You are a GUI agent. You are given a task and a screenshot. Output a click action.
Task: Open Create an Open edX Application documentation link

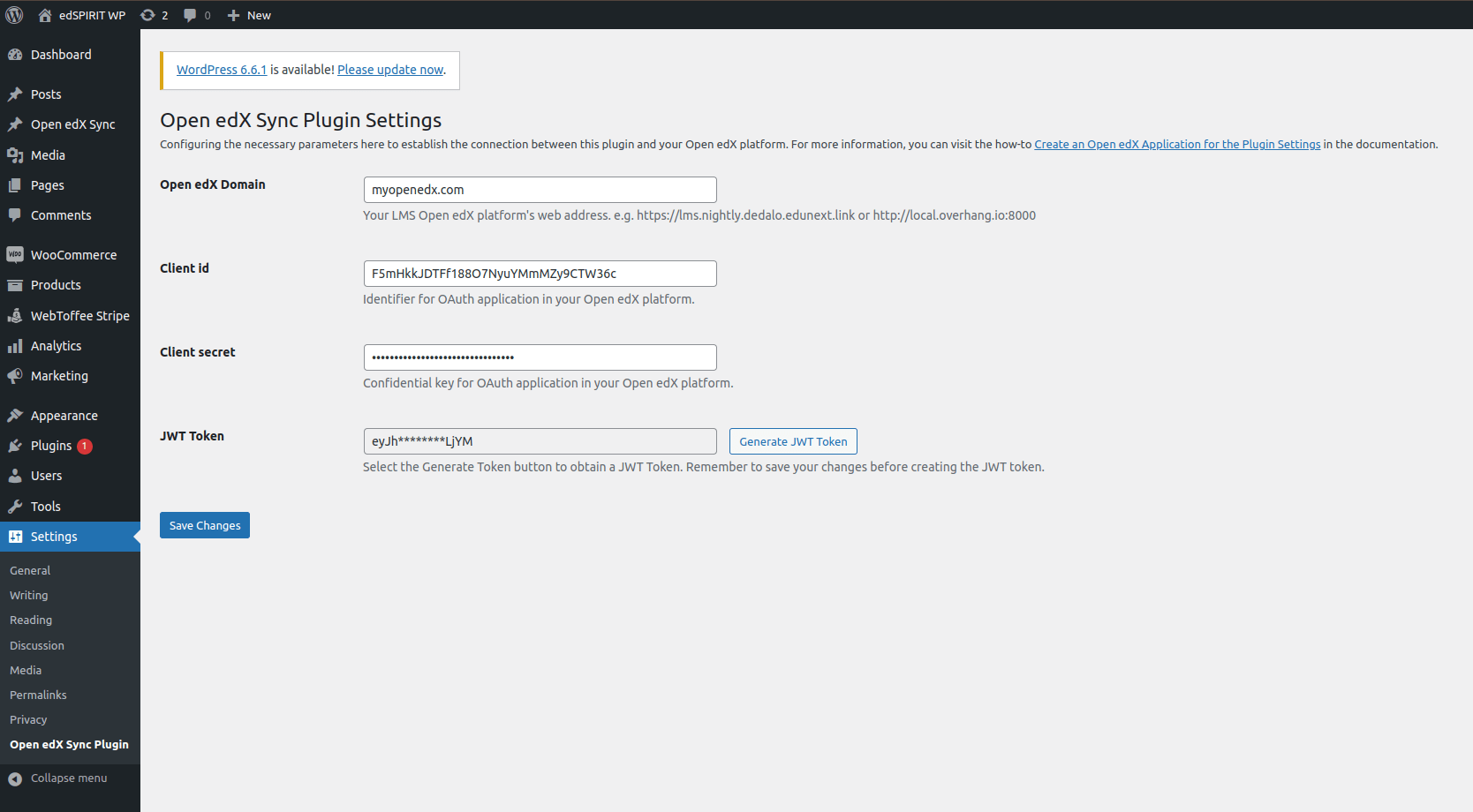point(1177,145)
